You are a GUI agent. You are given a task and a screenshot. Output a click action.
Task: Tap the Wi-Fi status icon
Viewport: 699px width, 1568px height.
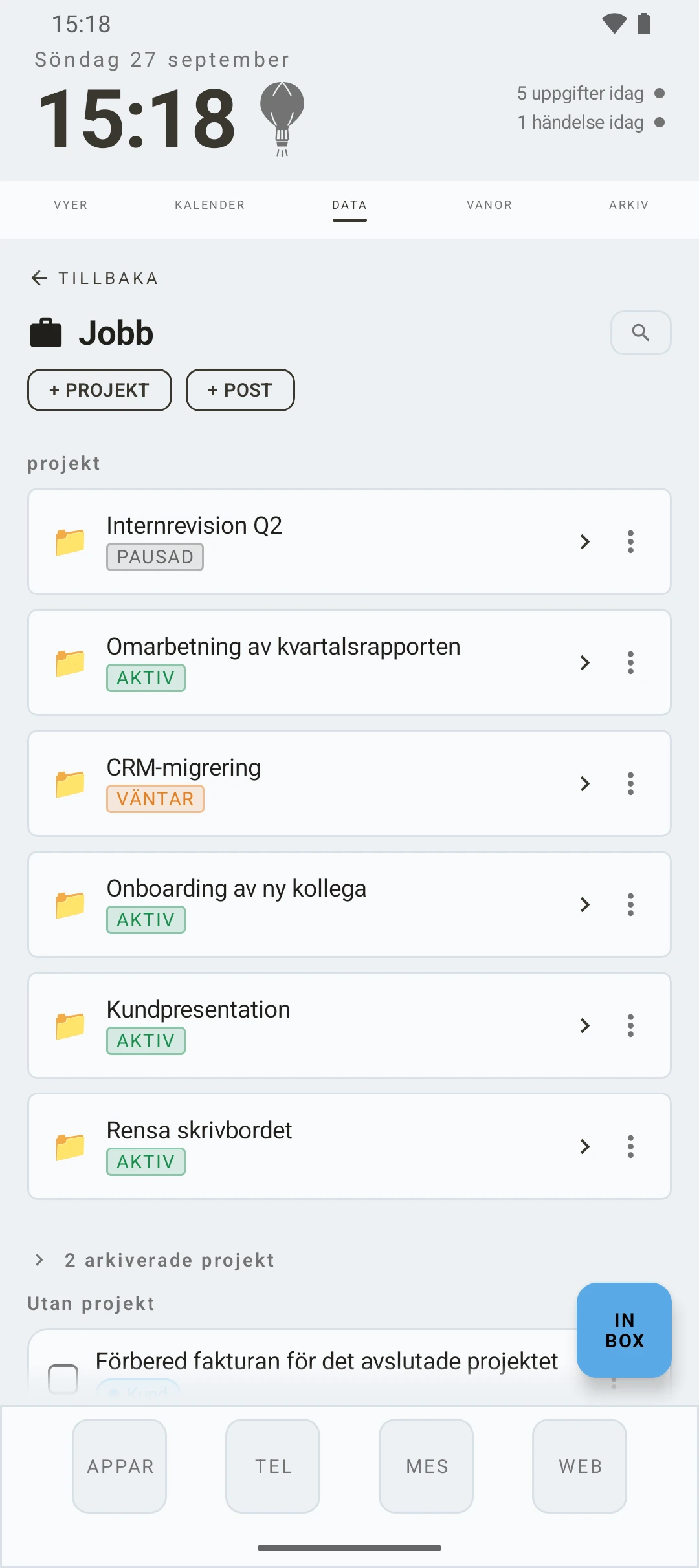point(614,24)
